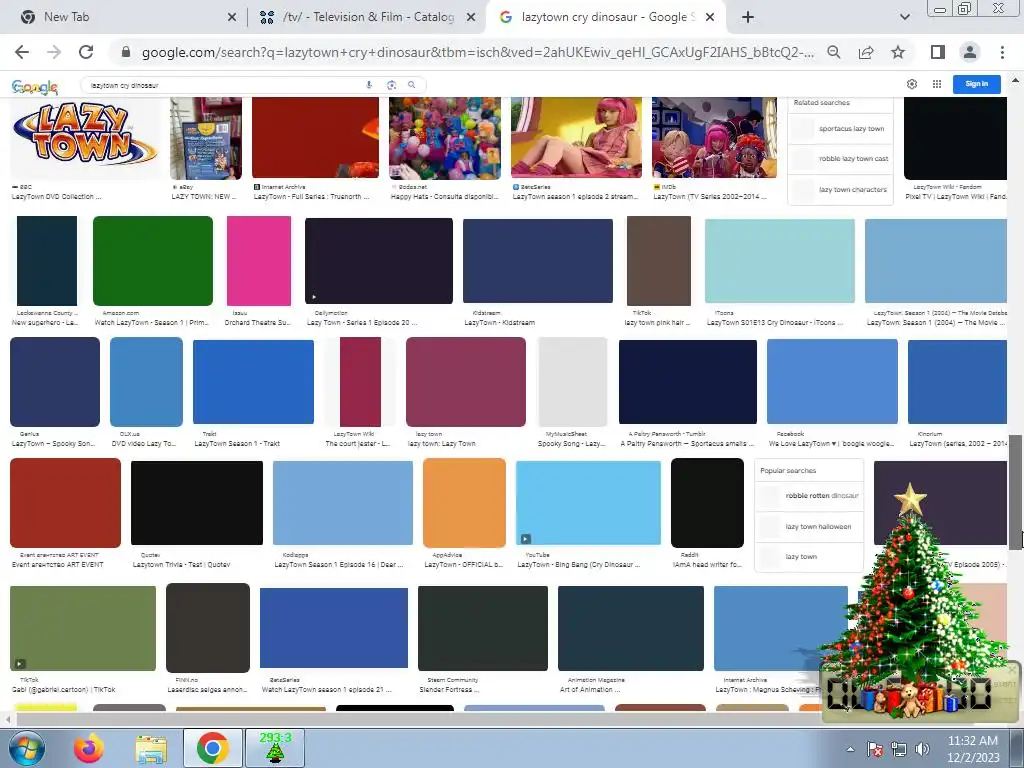Viewport: 1024px width, 768px height.
Task: Close the /tv/ Television & Film tab
Action: pyautogui.click(x=471, y=18)
